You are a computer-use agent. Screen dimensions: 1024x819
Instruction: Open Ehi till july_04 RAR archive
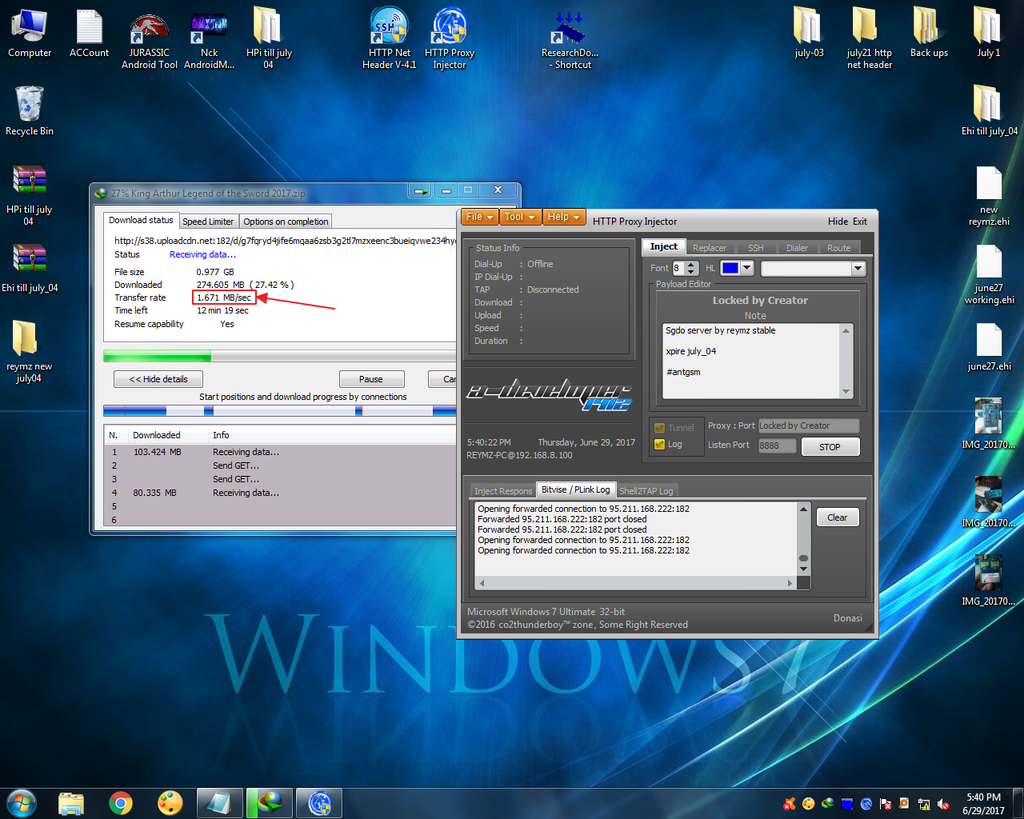29,268
